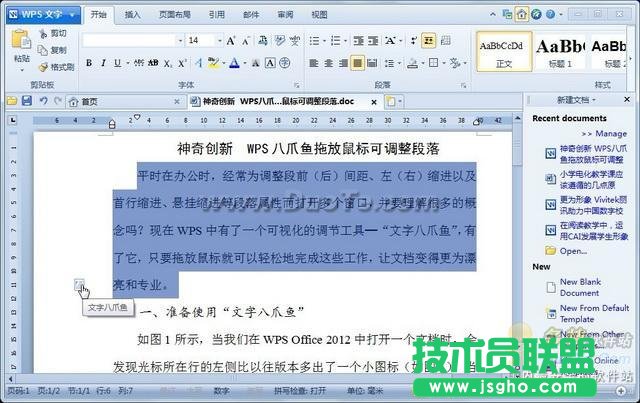Image resolution: width=640 pixels, height=403 pixels.
Task: Click the 文字八爪鱼 paragraph icon
Action: coord(80,284)
